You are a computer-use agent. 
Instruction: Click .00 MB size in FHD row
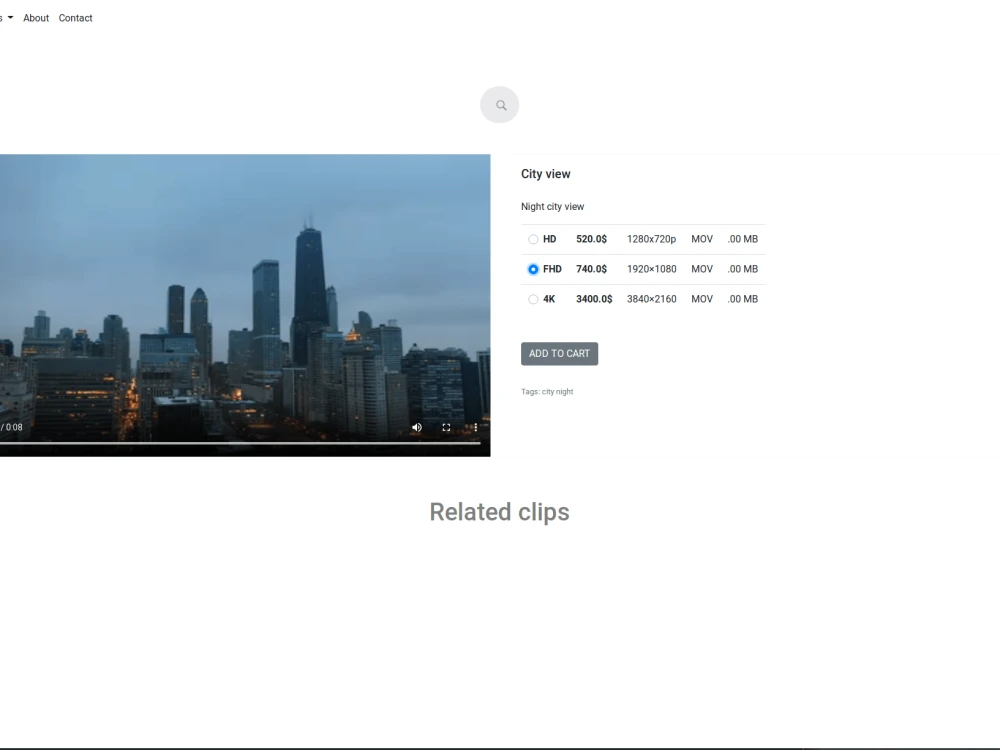pos(742,269)
